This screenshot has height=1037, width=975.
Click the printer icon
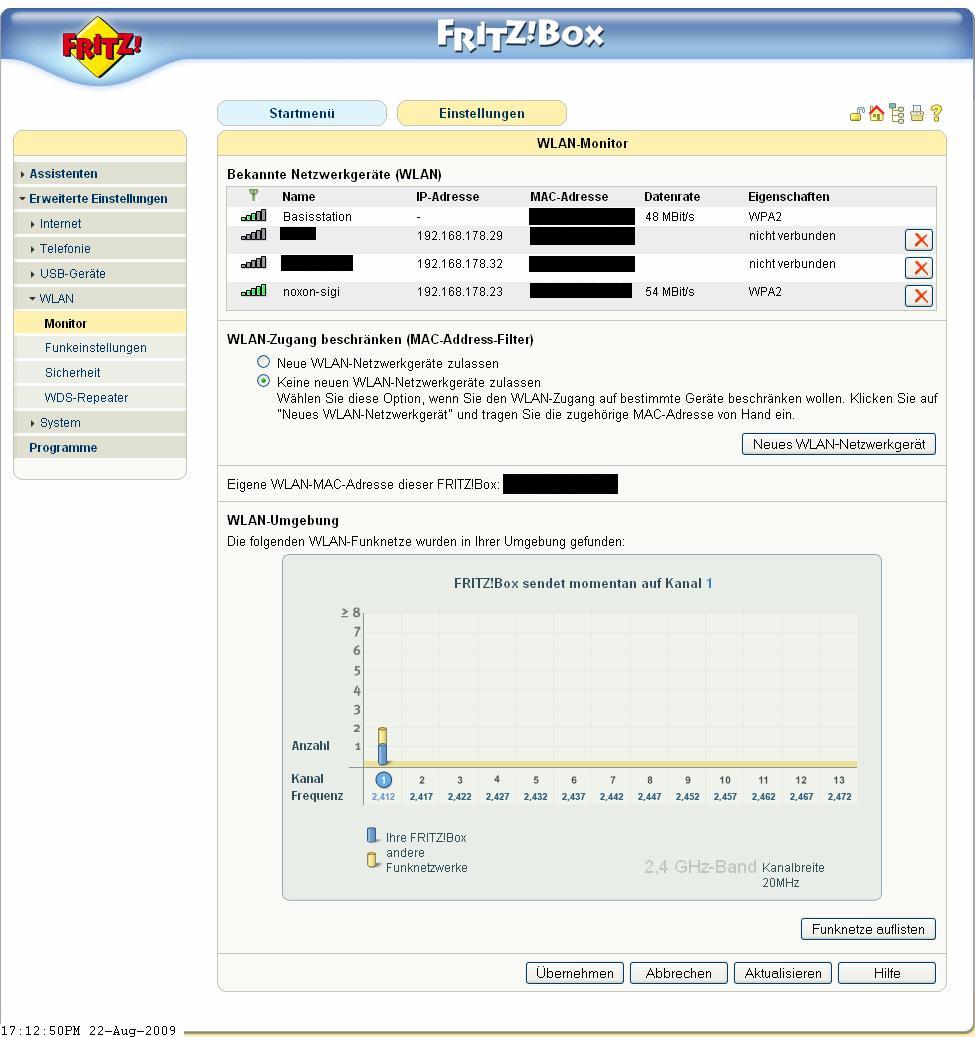pos(917,114)
